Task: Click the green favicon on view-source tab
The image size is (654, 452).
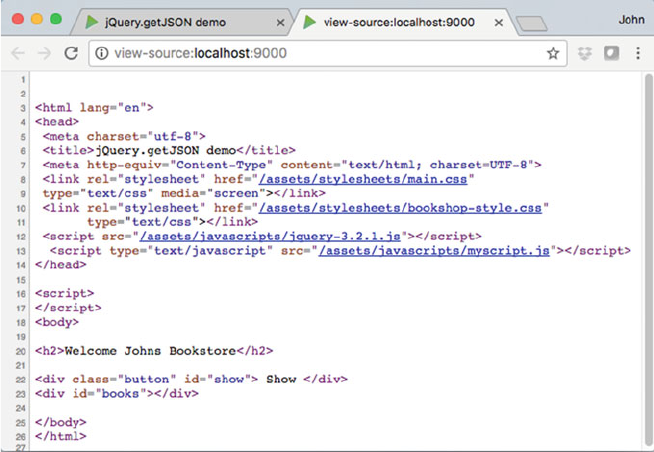Action: coord(309,22)
